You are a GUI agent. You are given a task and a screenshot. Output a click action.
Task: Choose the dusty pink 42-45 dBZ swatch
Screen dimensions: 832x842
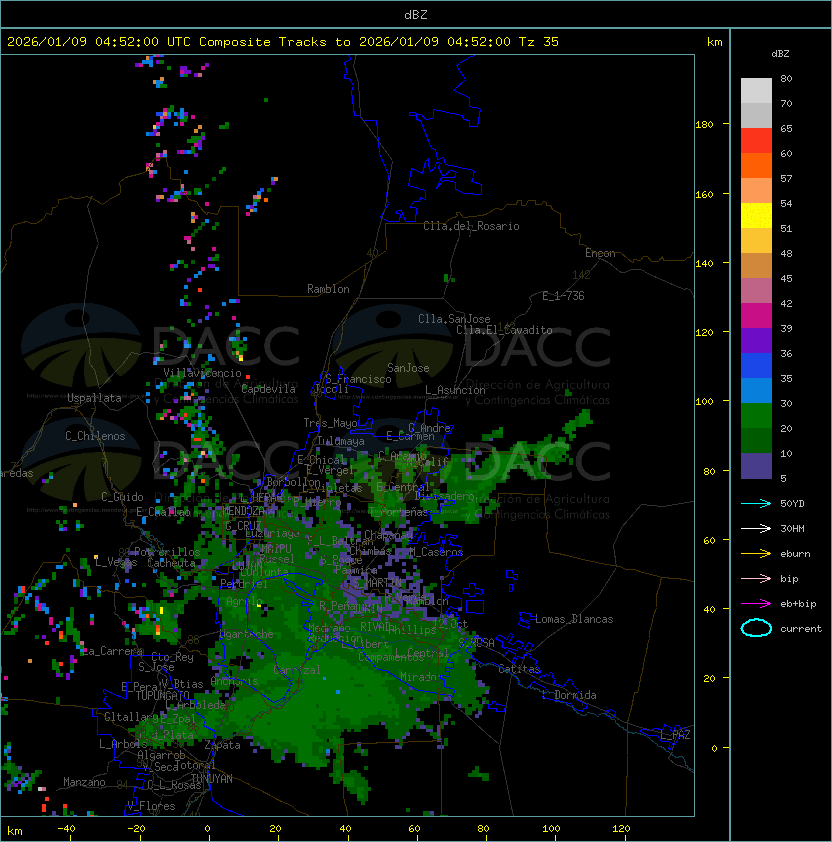pos(756,291)
